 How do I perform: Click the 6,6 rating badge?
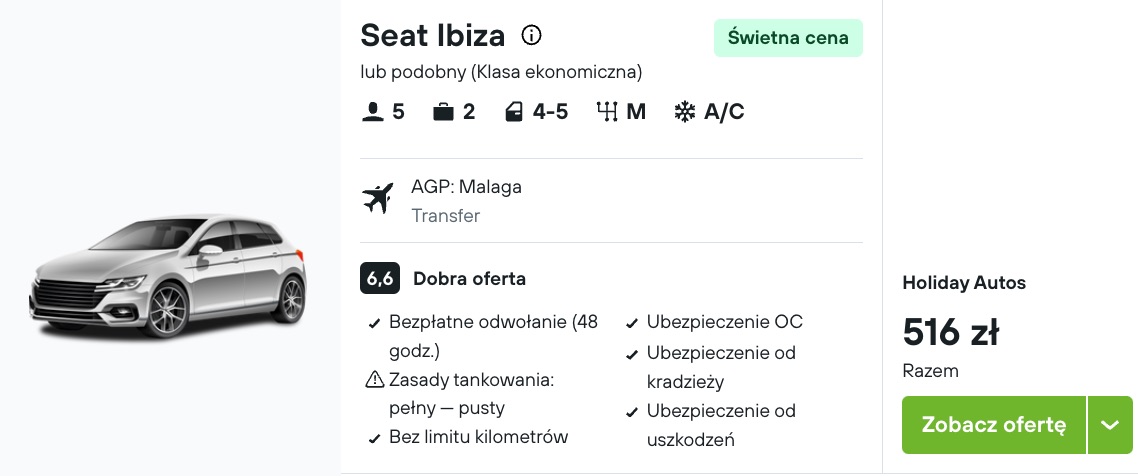coord(380,278)
